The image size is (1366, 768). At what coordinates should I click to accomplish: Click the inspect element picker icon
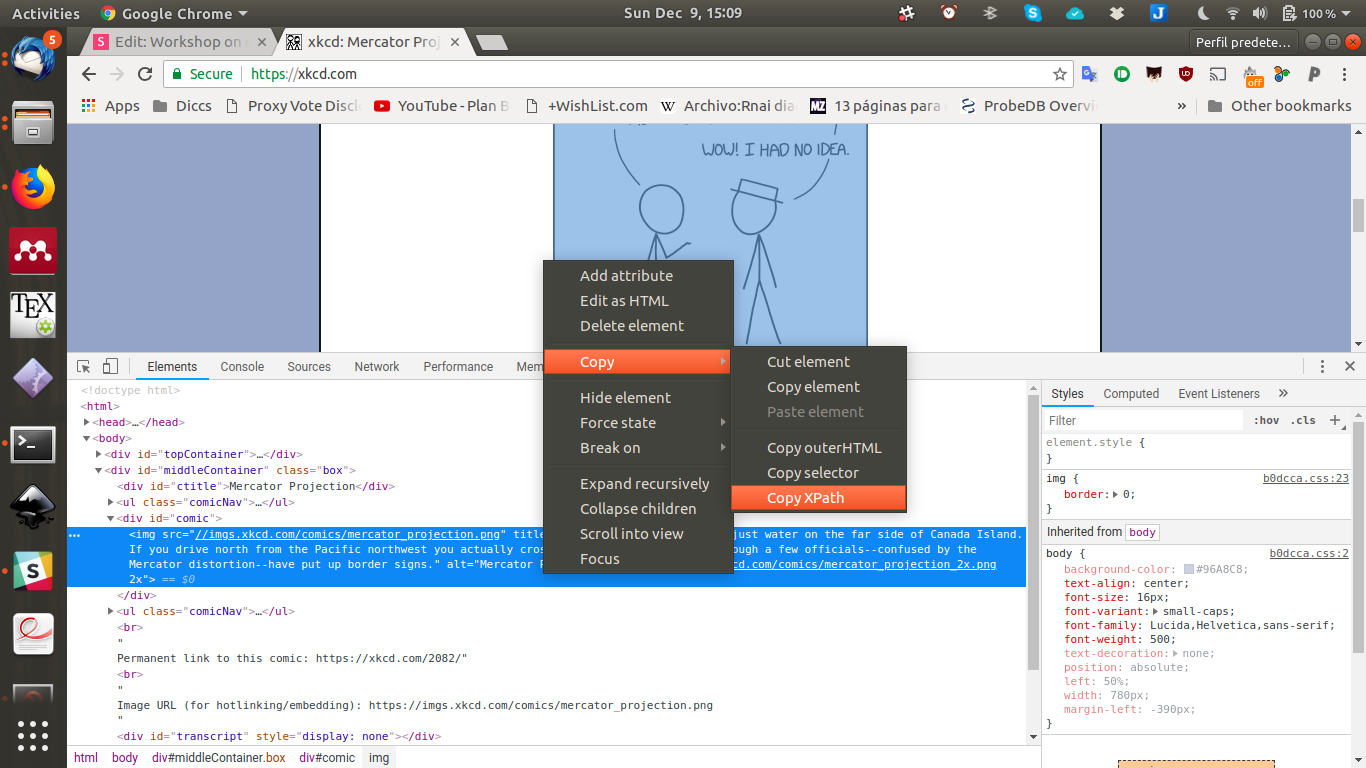click(x=84, y=367)
